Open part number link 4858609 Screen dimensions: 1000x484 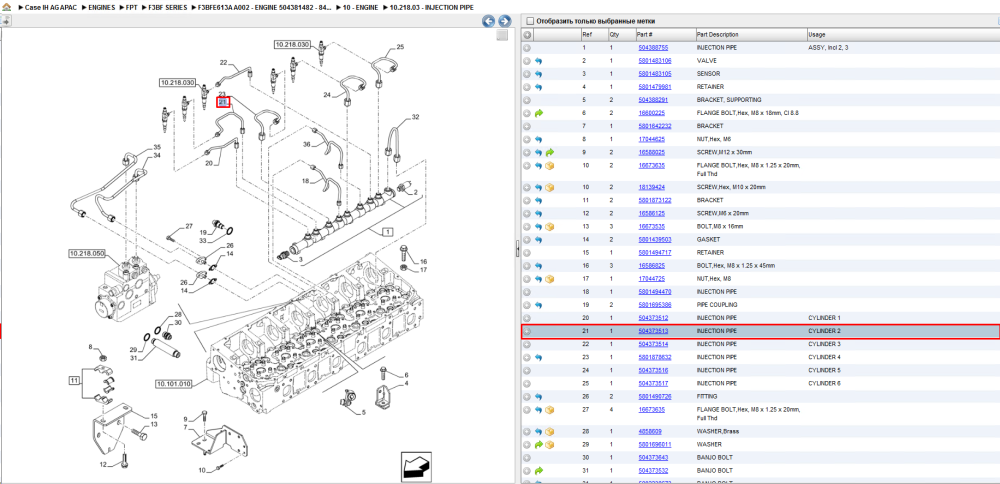(x=650, y=431)
